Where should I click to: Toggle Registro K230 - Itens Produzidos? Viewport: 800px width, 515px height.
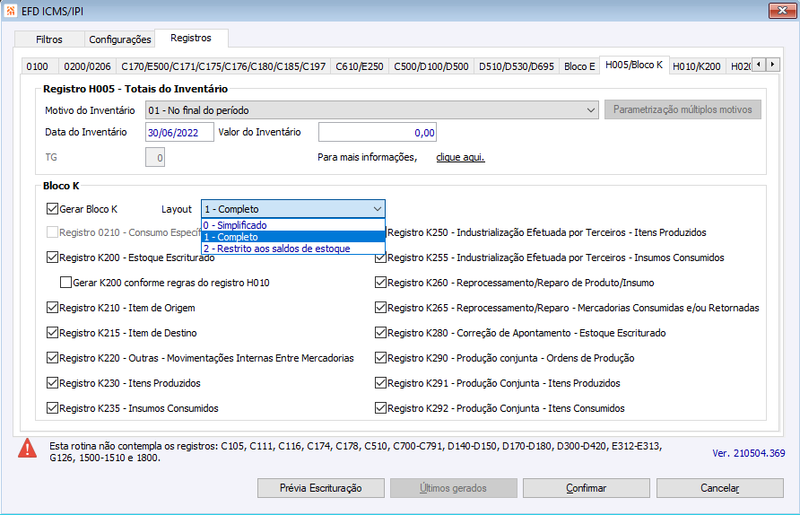pos(52,383)
